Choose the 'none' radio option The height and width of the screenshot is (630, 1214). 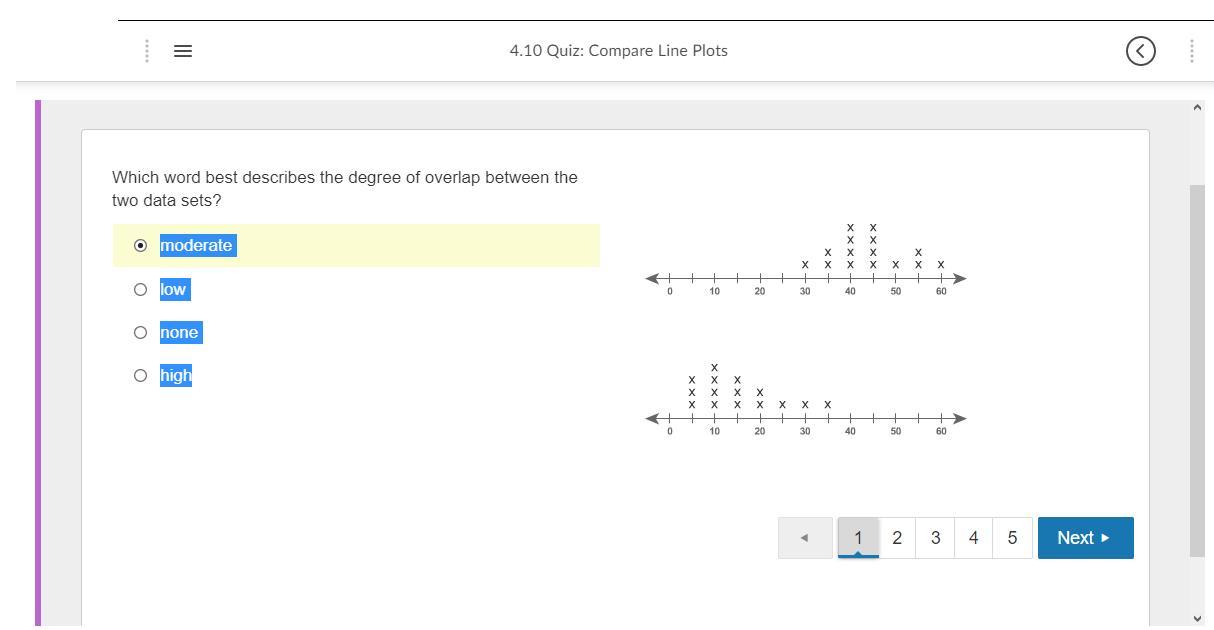[140, 333]
